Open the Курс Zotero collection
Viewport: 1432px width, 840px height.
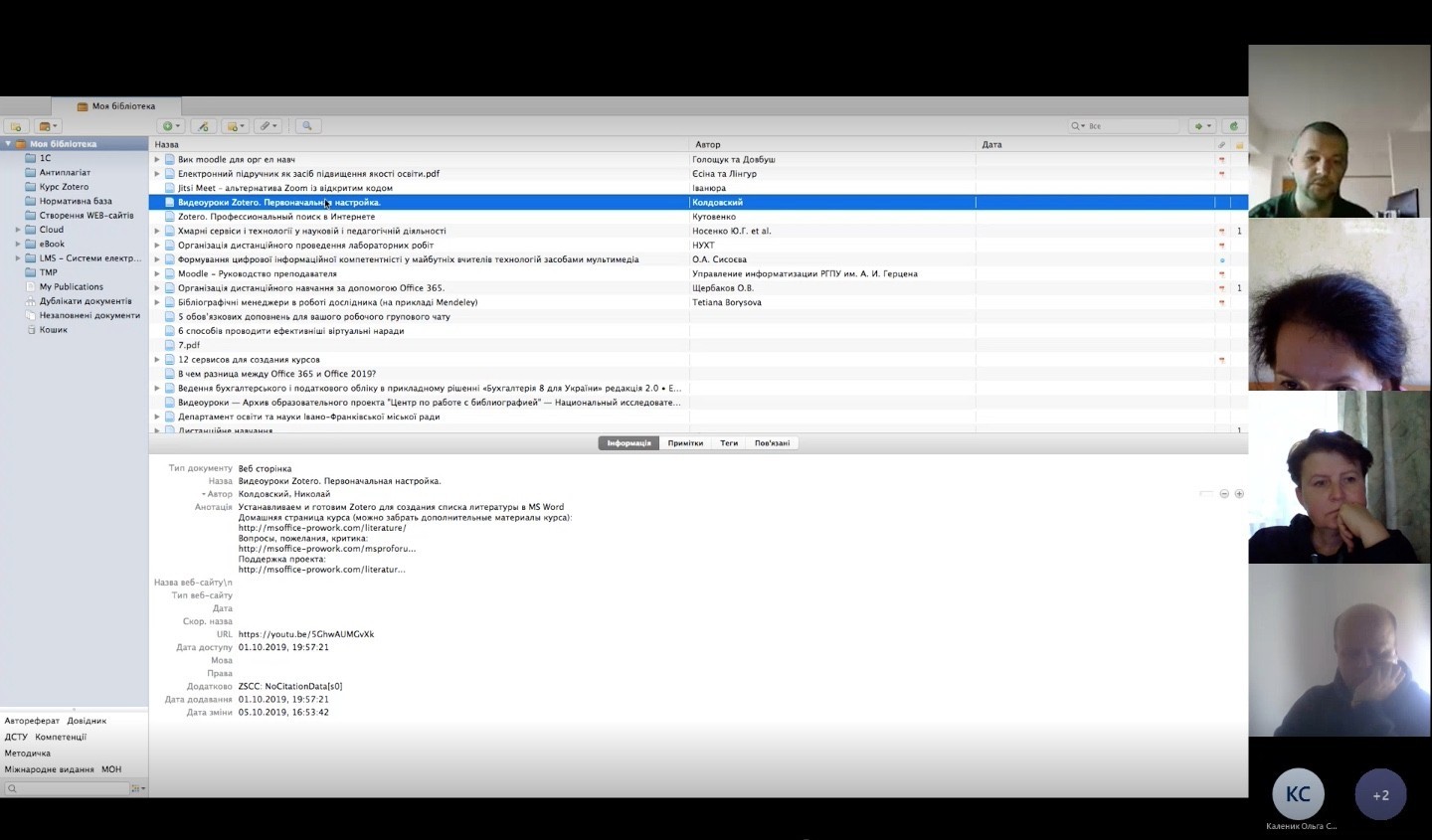tap(64, 187)
